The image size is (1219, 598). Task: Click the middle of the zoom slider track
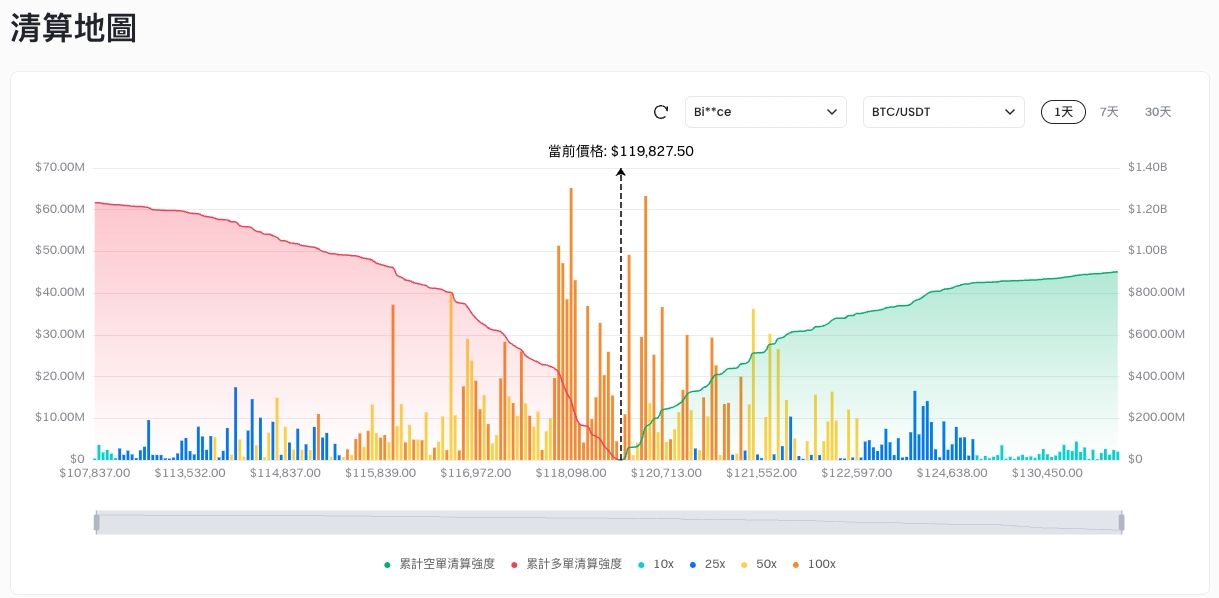click(608, 522)
